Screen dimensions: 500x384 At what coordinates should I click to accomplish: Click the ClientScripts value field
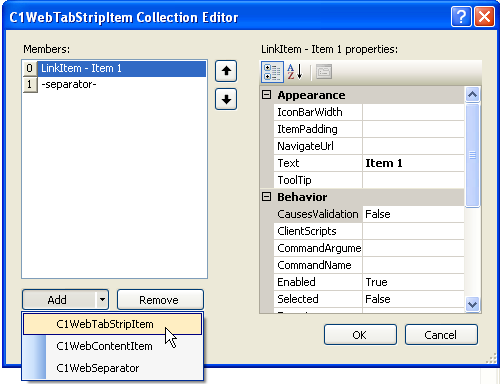(413, 231)
